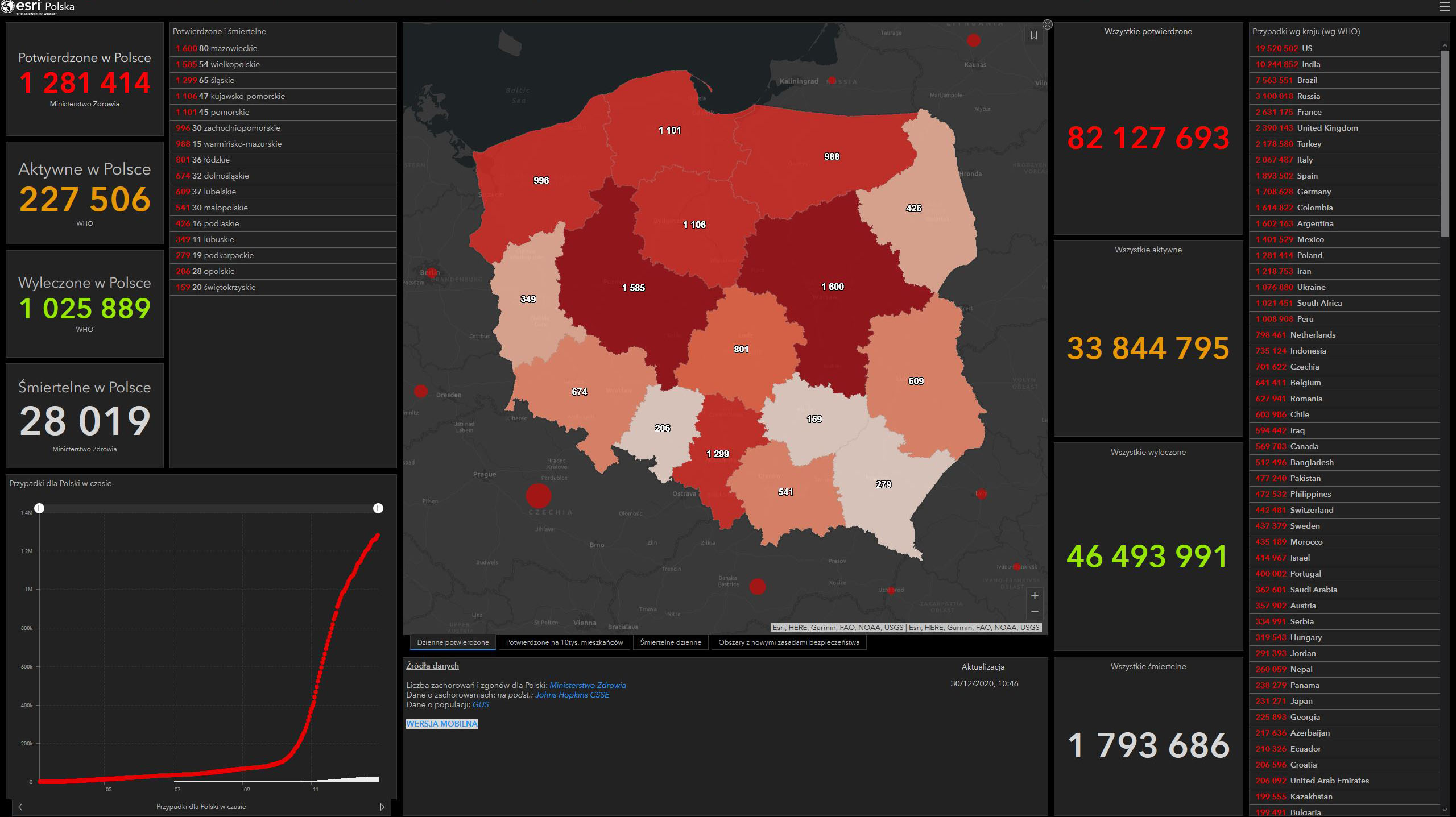Open the Ministerstwo Zdrowia source link
Screen dimensions: 1456x817
point(587,685)
